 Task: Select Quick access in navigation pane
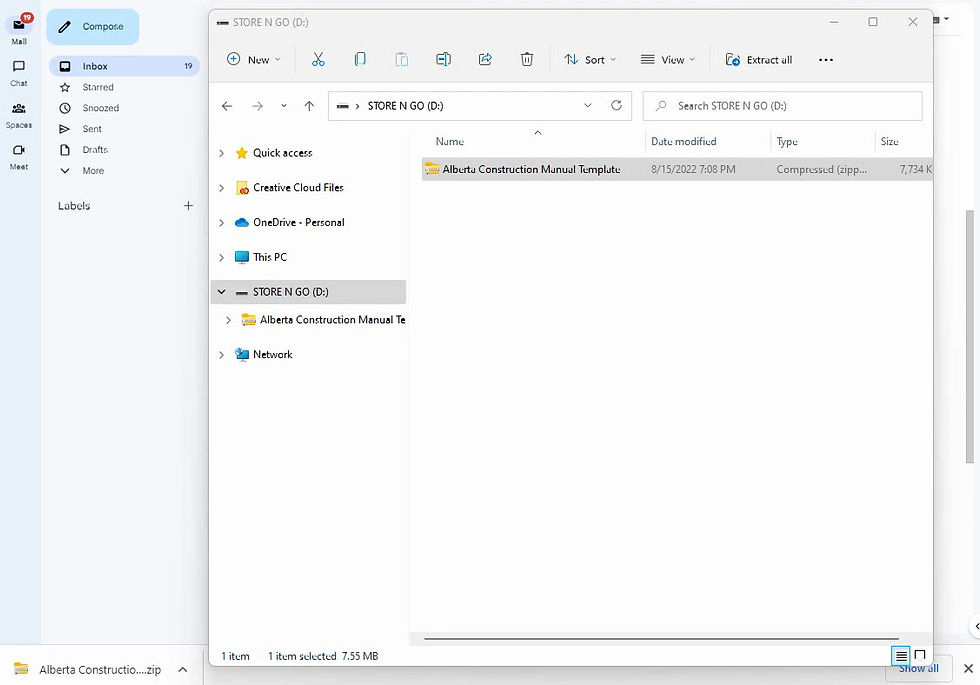pos(282,152)
